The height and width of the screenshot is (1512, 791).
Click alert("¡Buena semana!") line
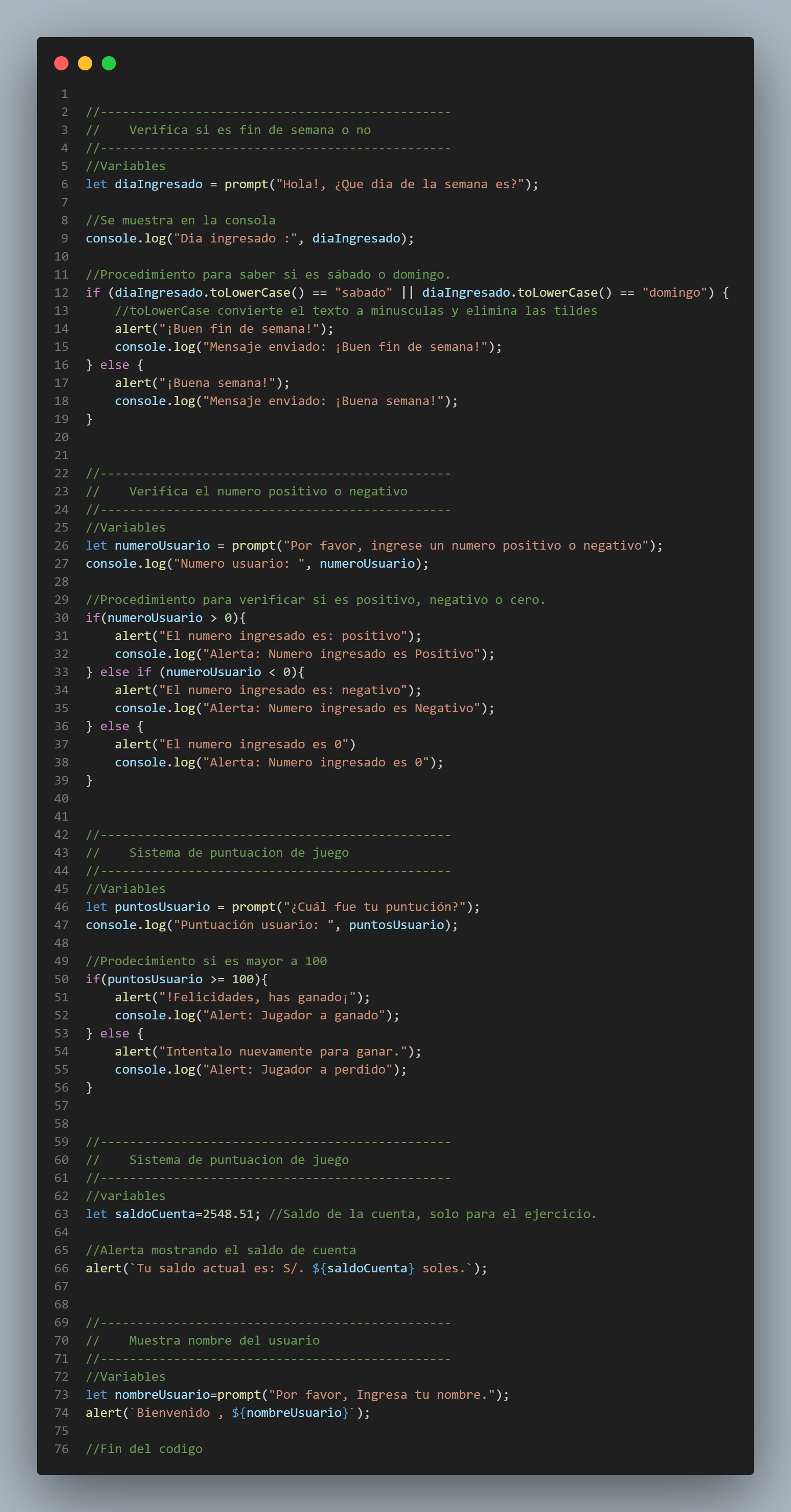pos(203,383)
